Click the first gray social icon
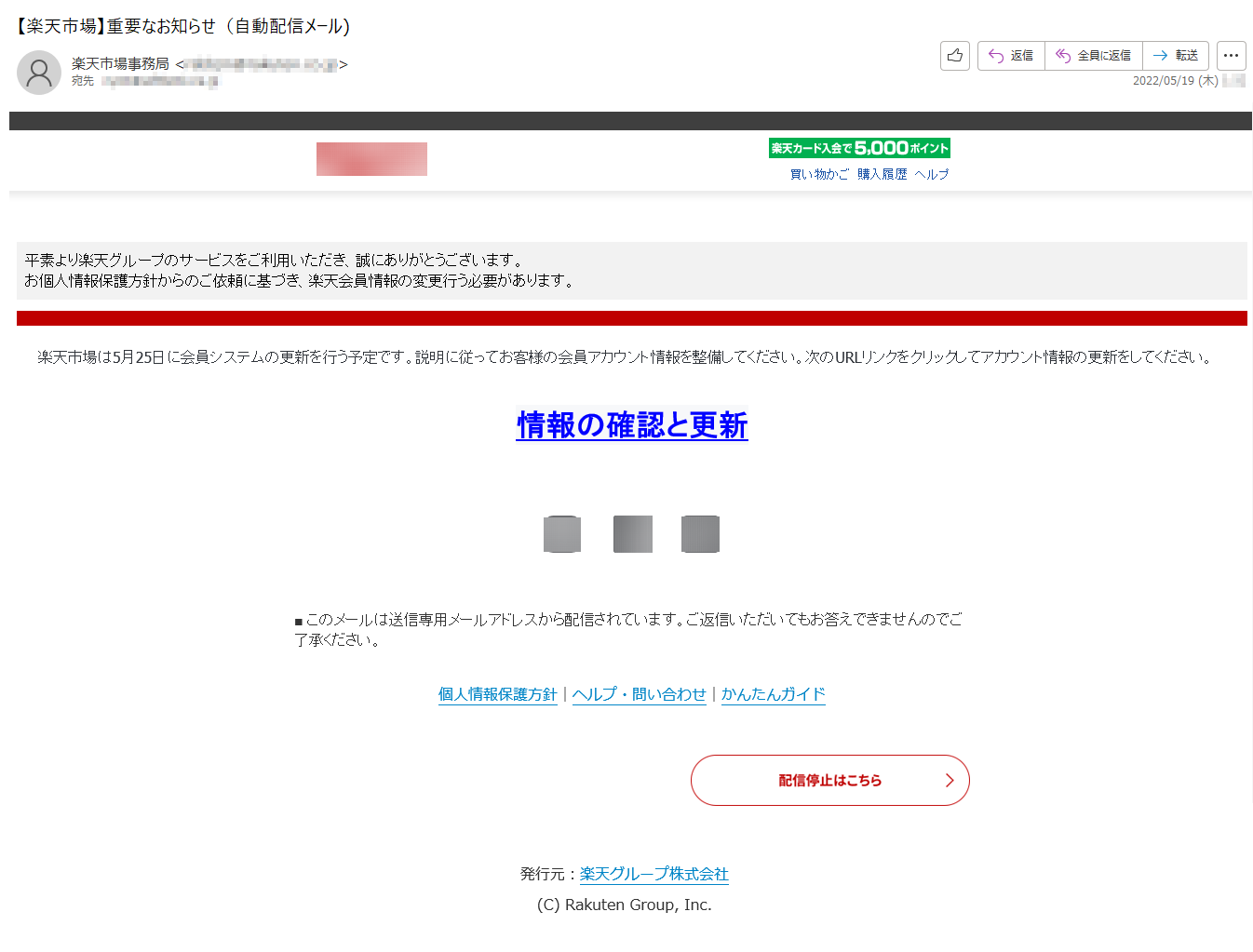This screenshot has height=952, width=1253. click(562, 534)
